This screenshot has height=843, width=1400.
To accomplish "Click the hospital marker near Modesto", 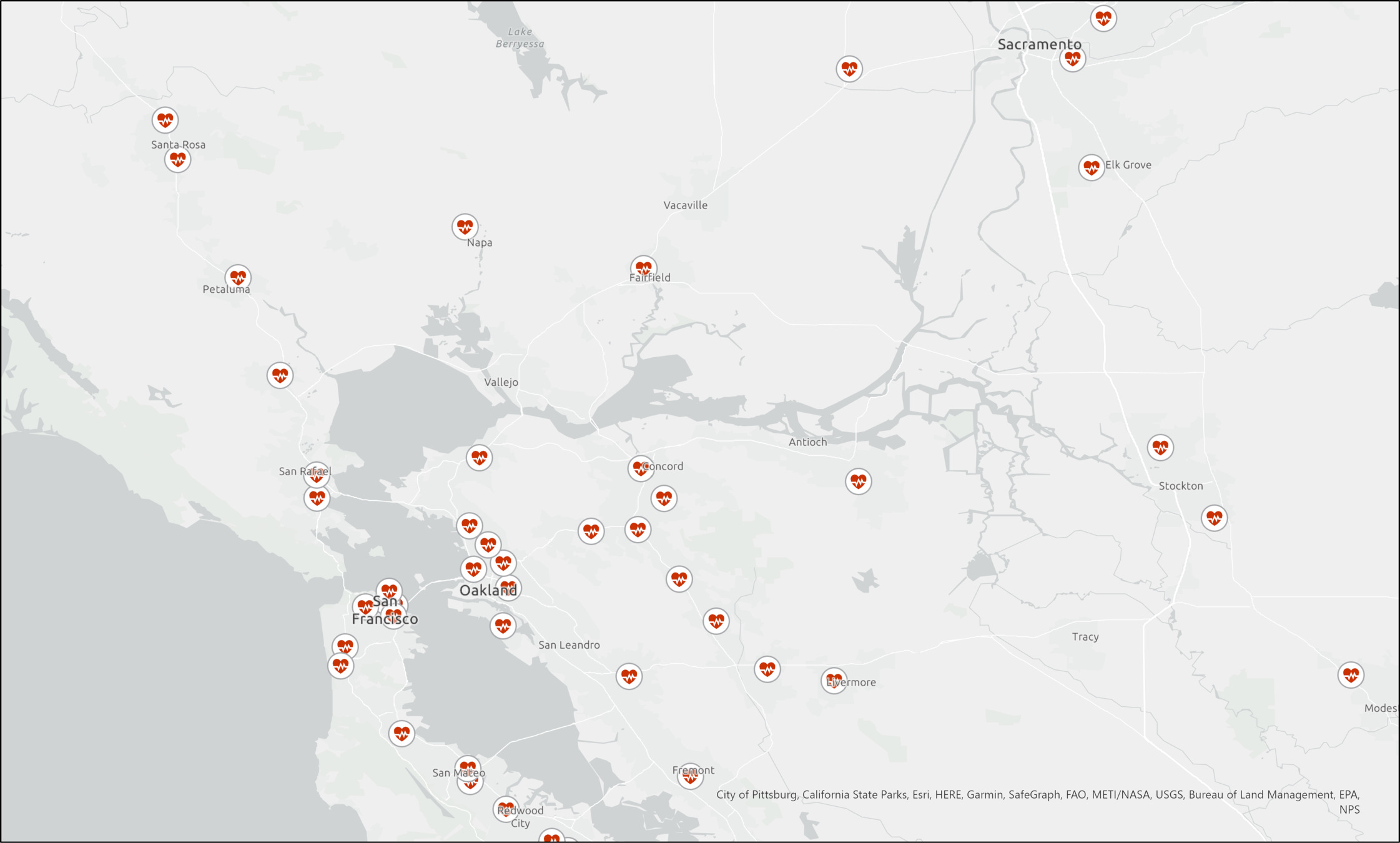I will pos(1350,675).
